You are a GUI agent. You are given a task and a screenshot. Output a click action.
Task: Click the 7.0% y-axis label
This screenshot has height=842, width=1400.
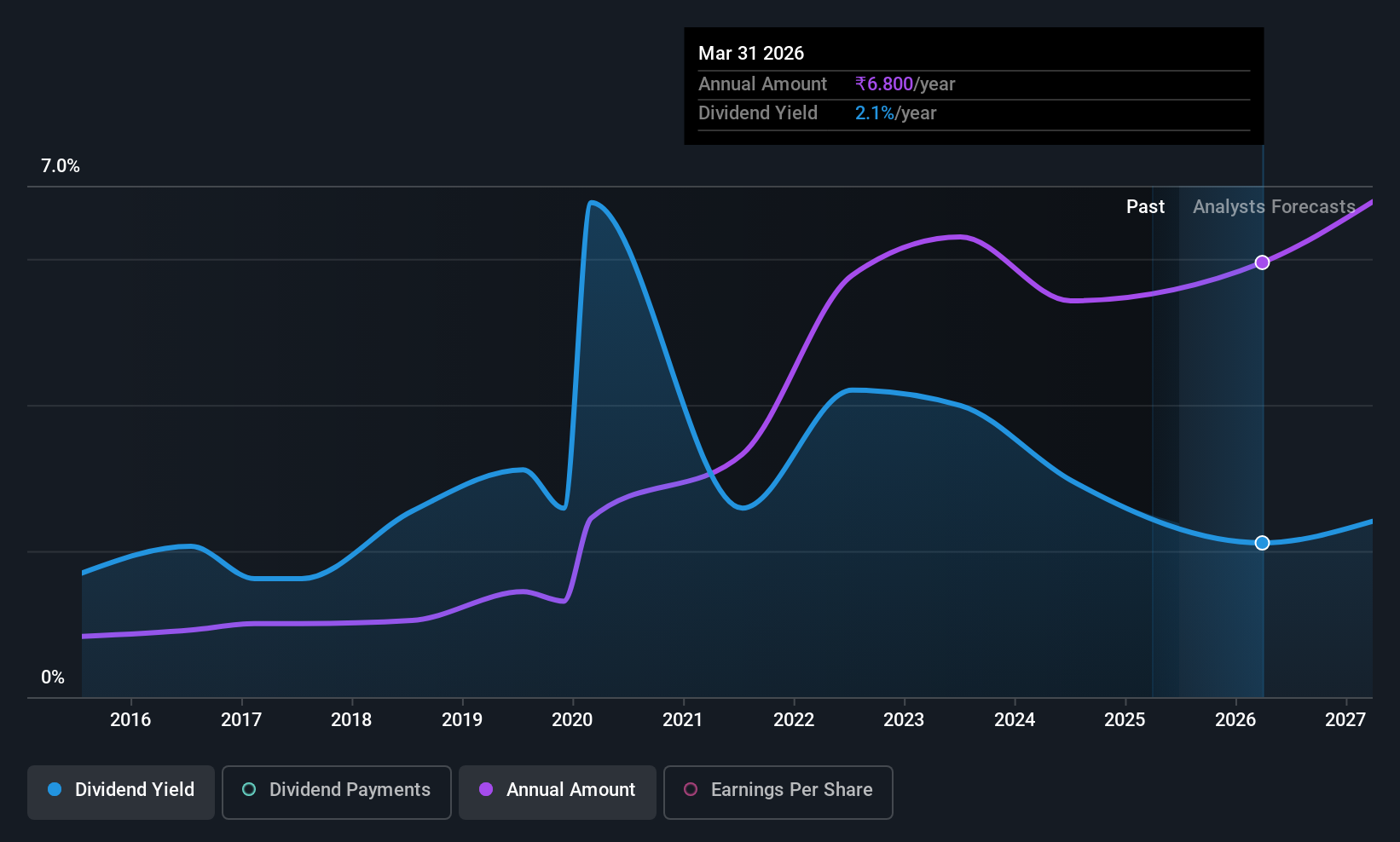tap(61, 166)
